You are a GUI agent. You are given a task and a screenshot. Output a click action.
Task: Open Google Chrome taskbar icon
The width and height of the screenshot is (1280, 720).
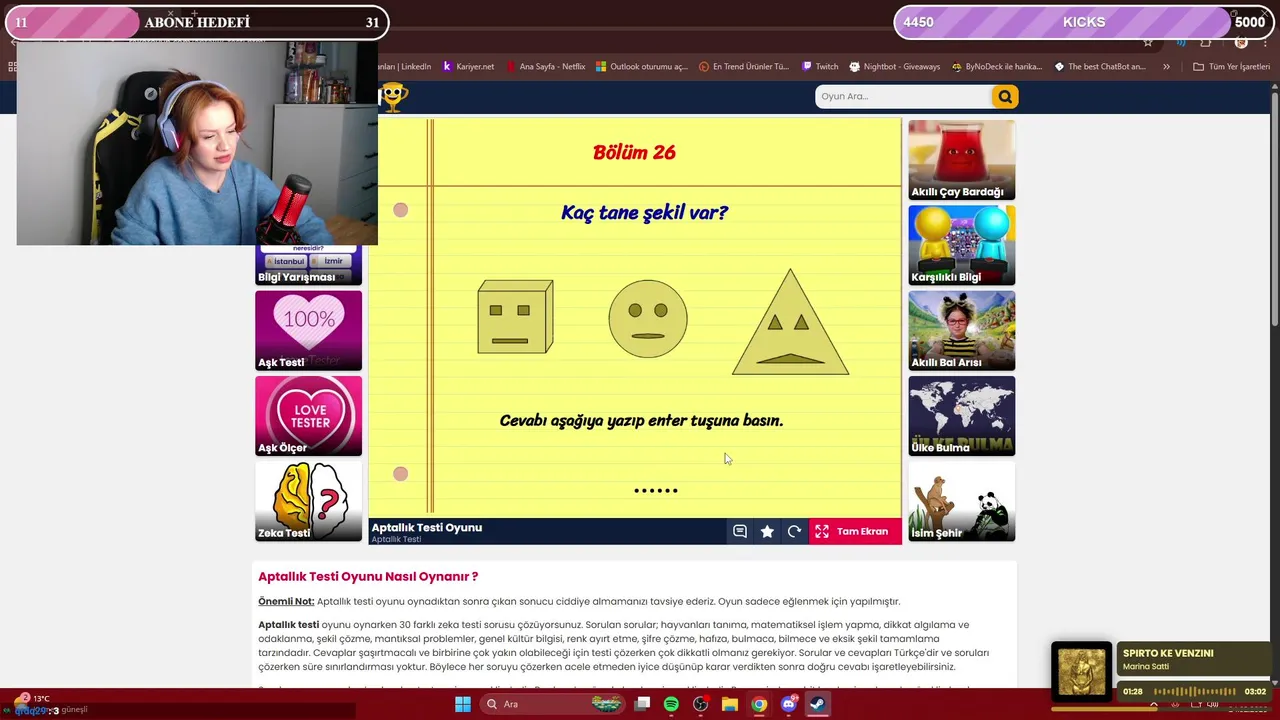tap(759, 704)
